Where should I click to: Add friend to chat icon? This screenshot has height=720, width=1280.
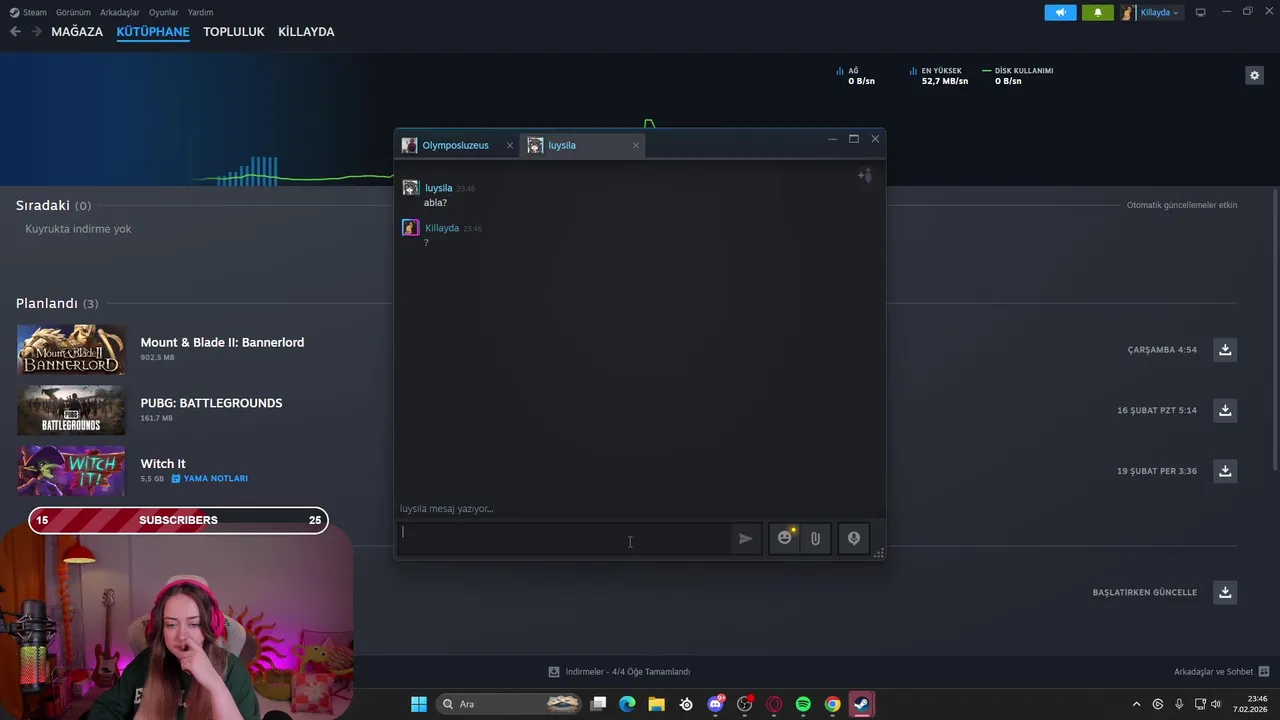865,176
